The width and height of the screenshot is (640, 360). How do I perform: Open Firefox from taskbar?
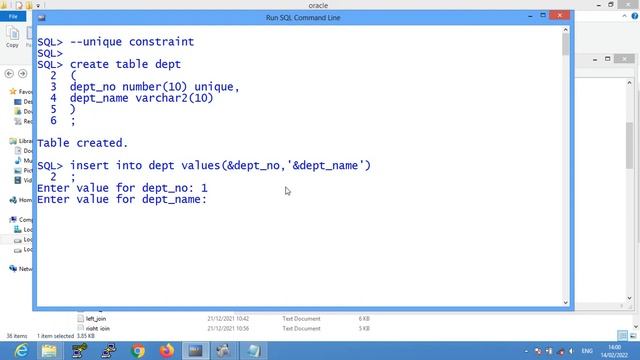point(166,351)
